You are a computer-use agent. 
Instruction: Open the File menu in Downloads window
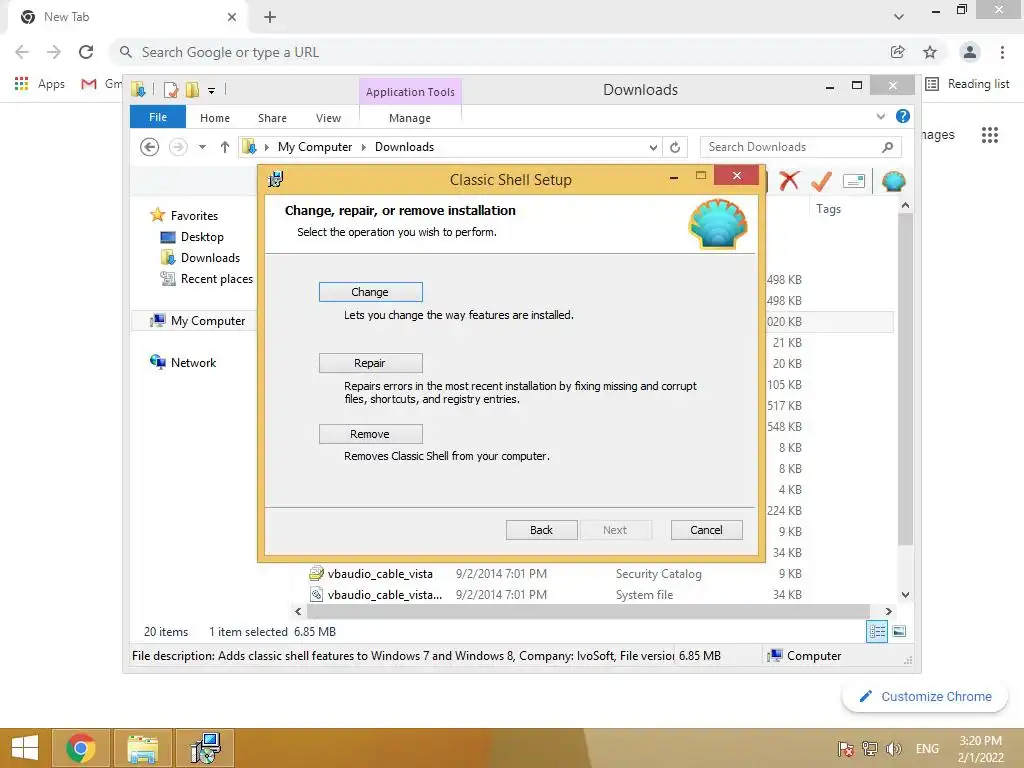(x=158, y=118)
